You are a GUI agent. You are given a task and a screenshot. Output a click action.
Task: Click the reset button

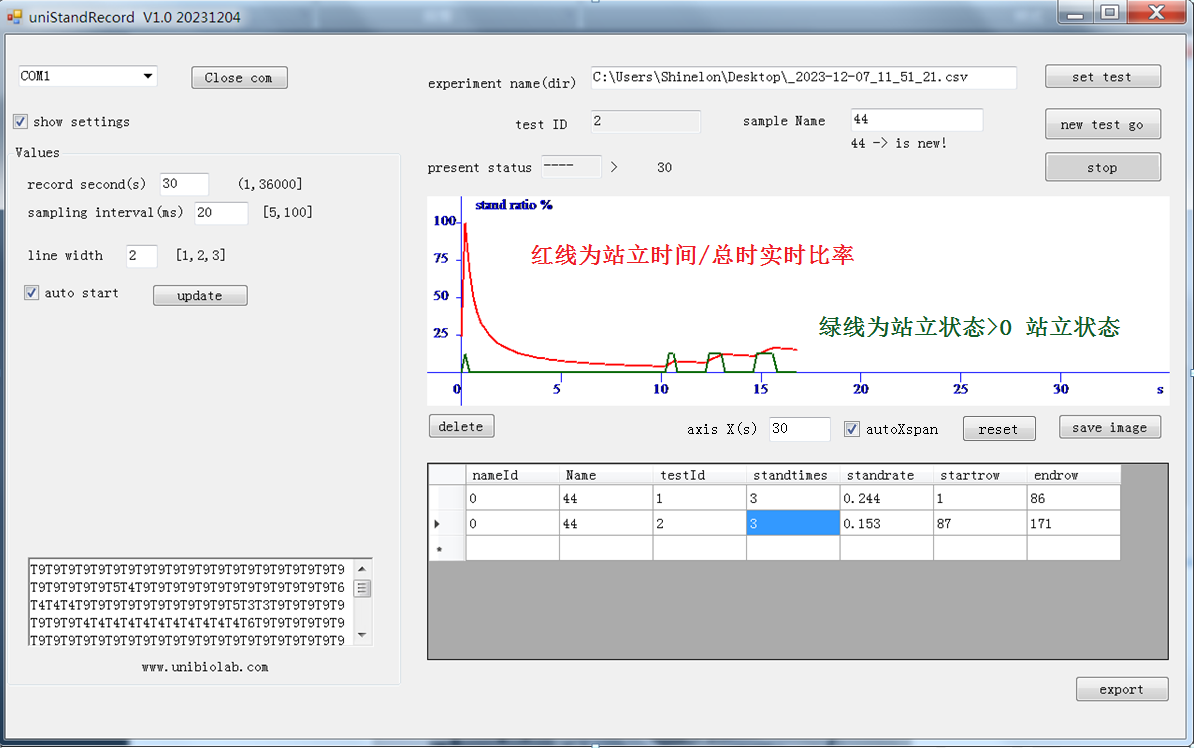pyautogui.click(x=999, y=429)
